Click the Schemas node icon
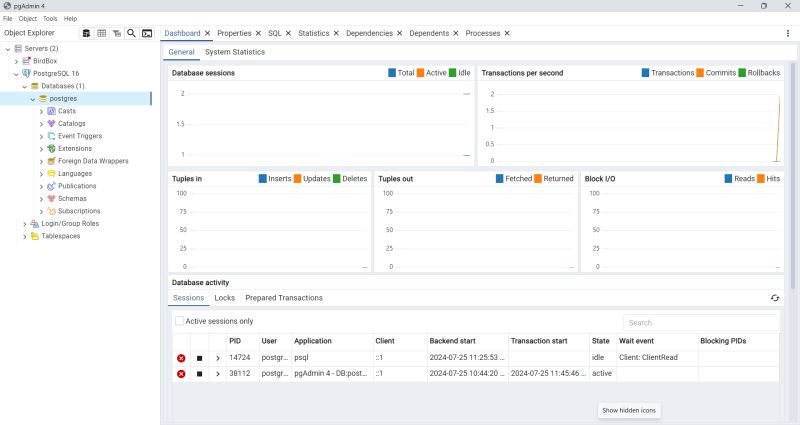 click(52, 198)
